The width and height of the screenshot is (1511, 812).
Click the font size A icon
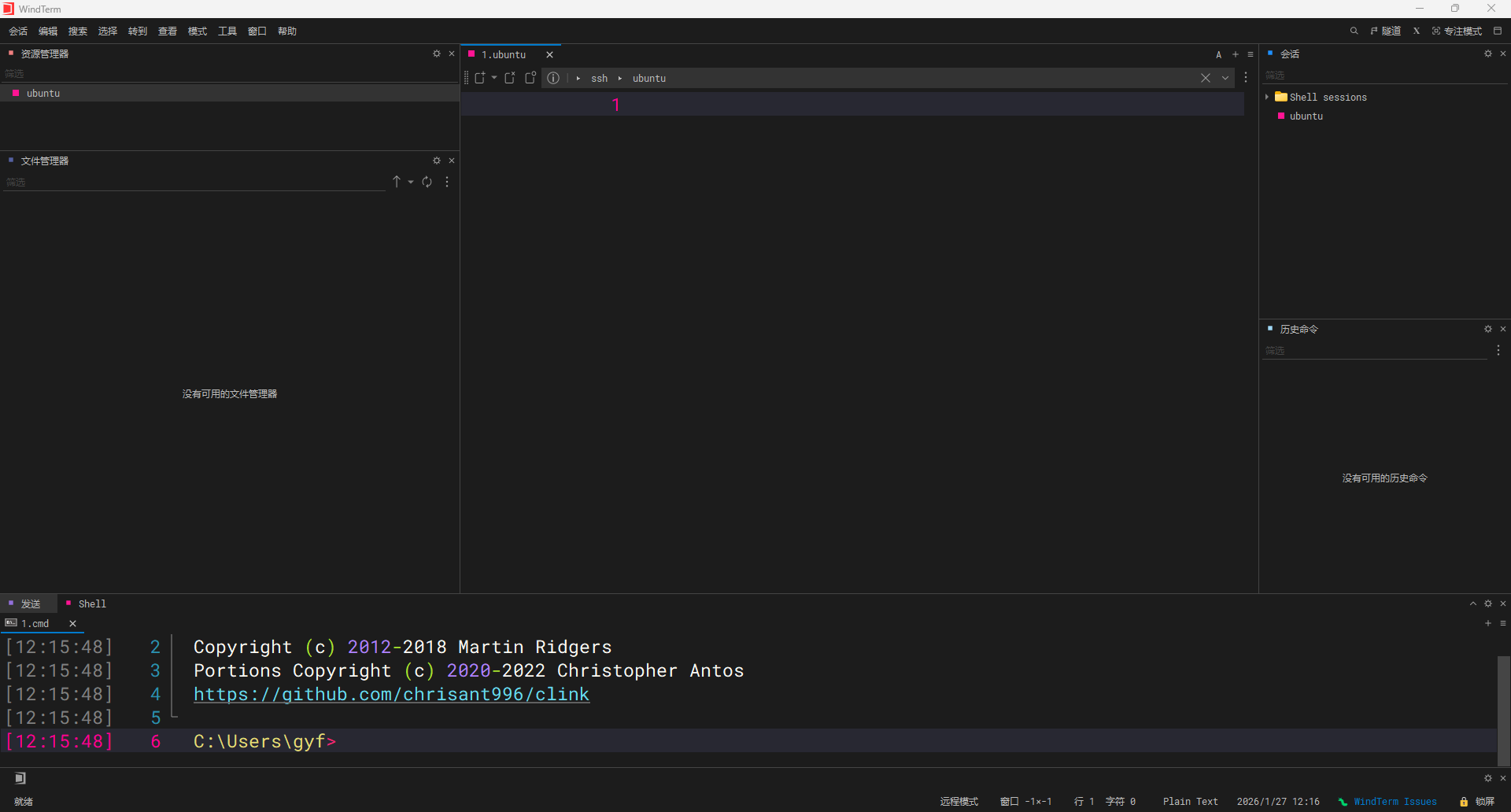tap(1217, 54)
